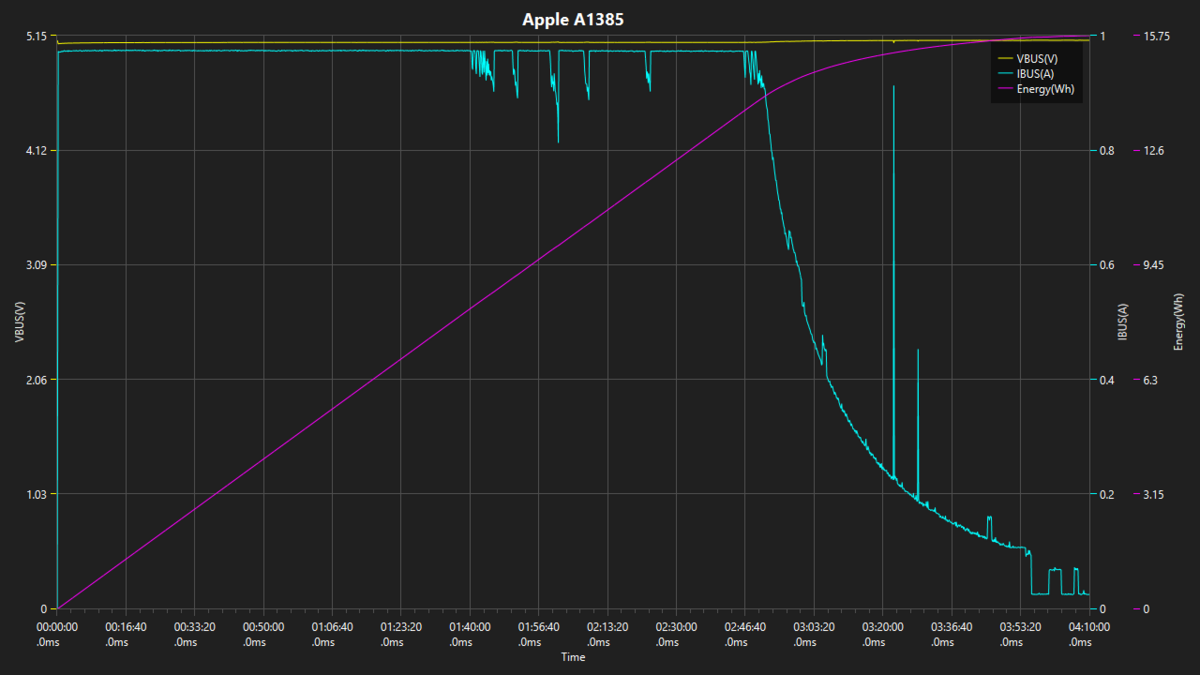Click the 0.4 current axis label
This screenshot has width=1200, height=675.
coord(1107,380)
